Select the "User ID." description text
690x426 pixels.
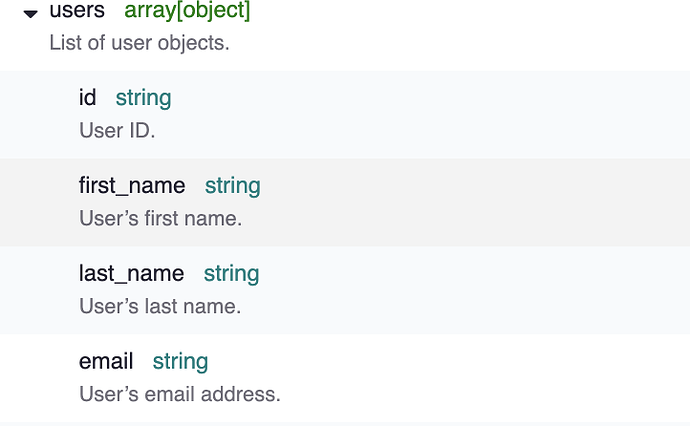tap(117, 130)
